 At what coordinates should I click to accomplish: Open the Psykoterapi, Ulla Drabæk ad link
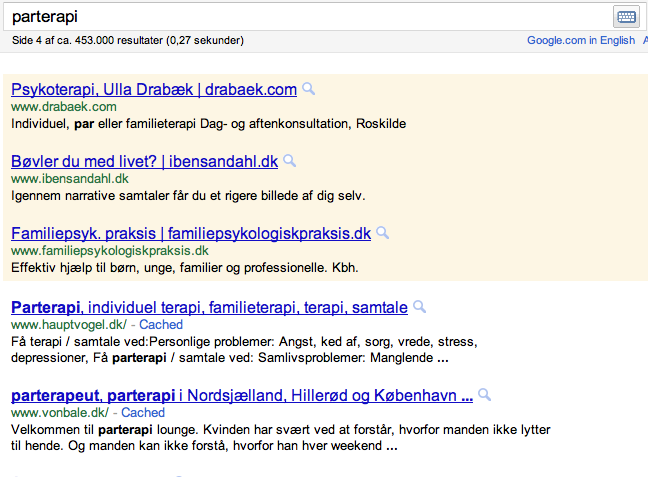(x=154, y=89)
